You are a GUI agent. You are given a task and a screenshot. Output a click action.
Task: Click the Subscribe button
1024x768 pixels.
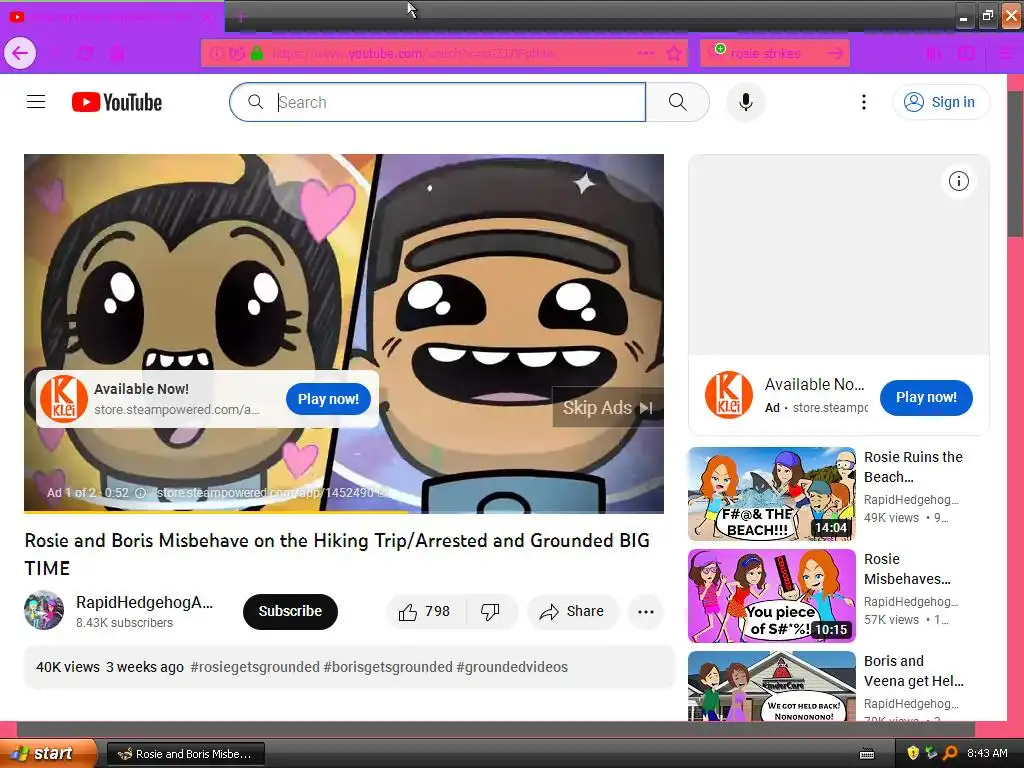[x=290, y=611]
